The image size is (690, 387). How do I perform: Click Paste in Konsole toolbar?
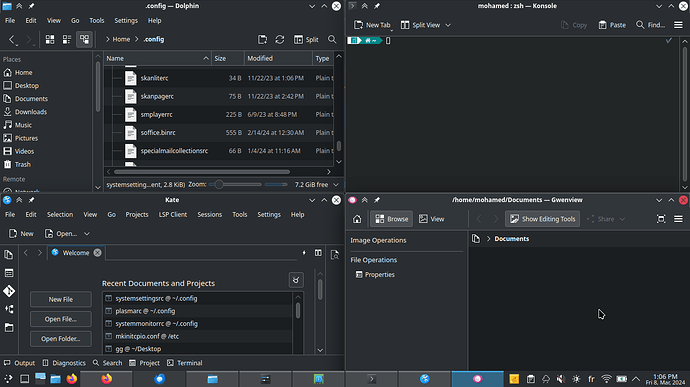(612, 25)
